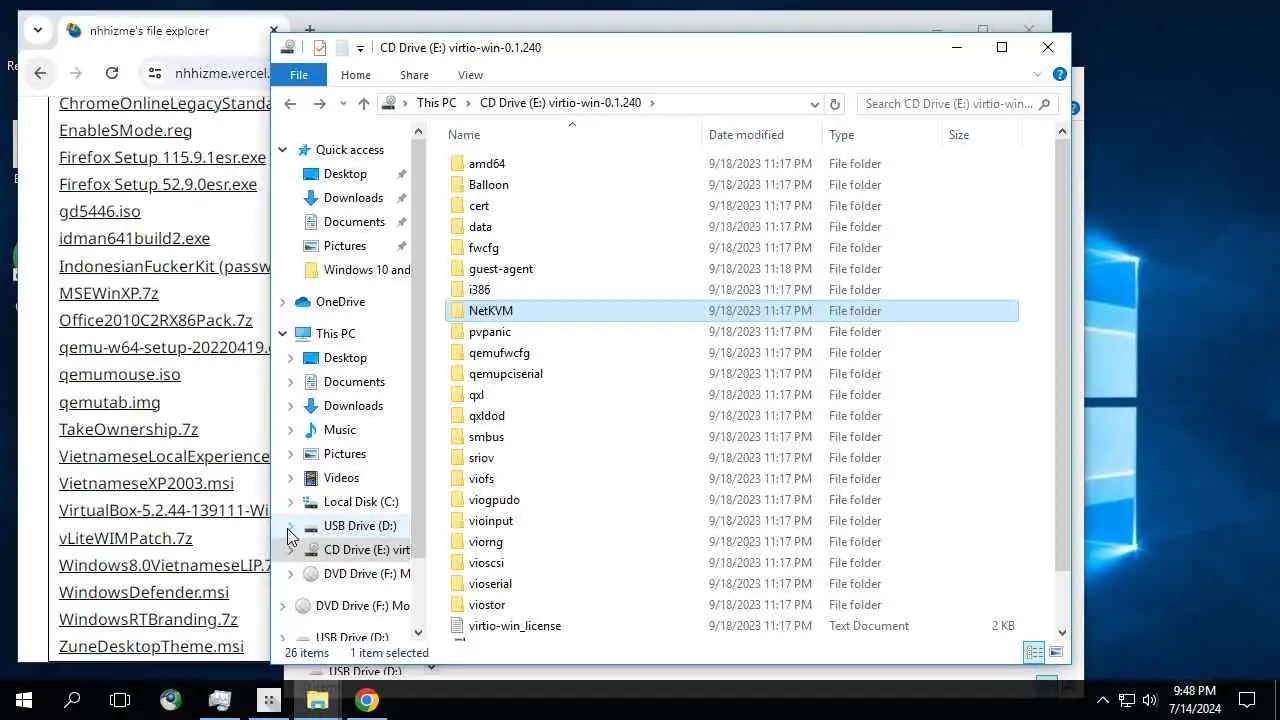Open the Customize Quick Access Toolbar dropdown
This screenshot has width=1280, height=720.
point(360,48)
